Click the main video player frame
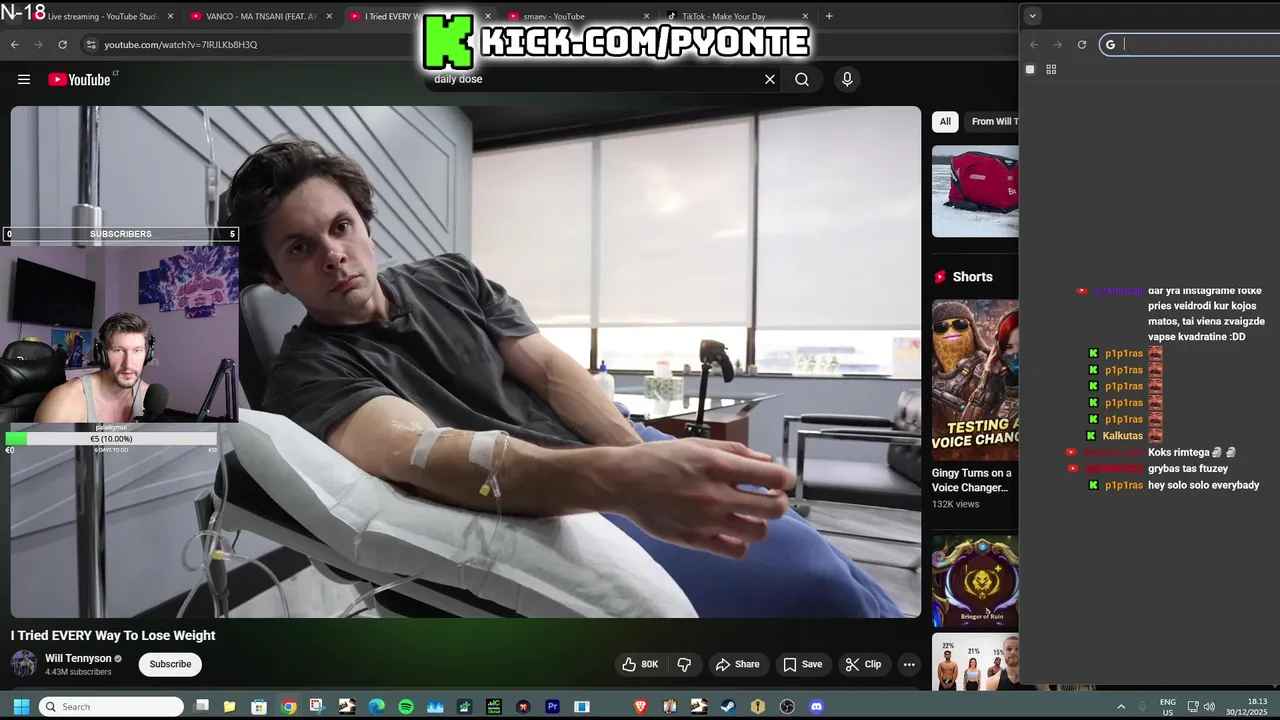This screenshot has width=1280, height=720. [x=466, y=362]
